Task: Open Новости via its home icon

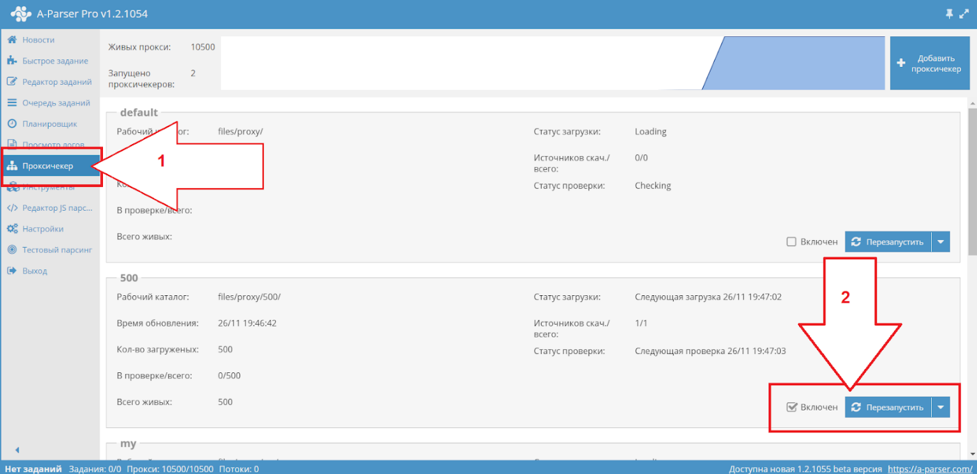Action: (11, 40)
